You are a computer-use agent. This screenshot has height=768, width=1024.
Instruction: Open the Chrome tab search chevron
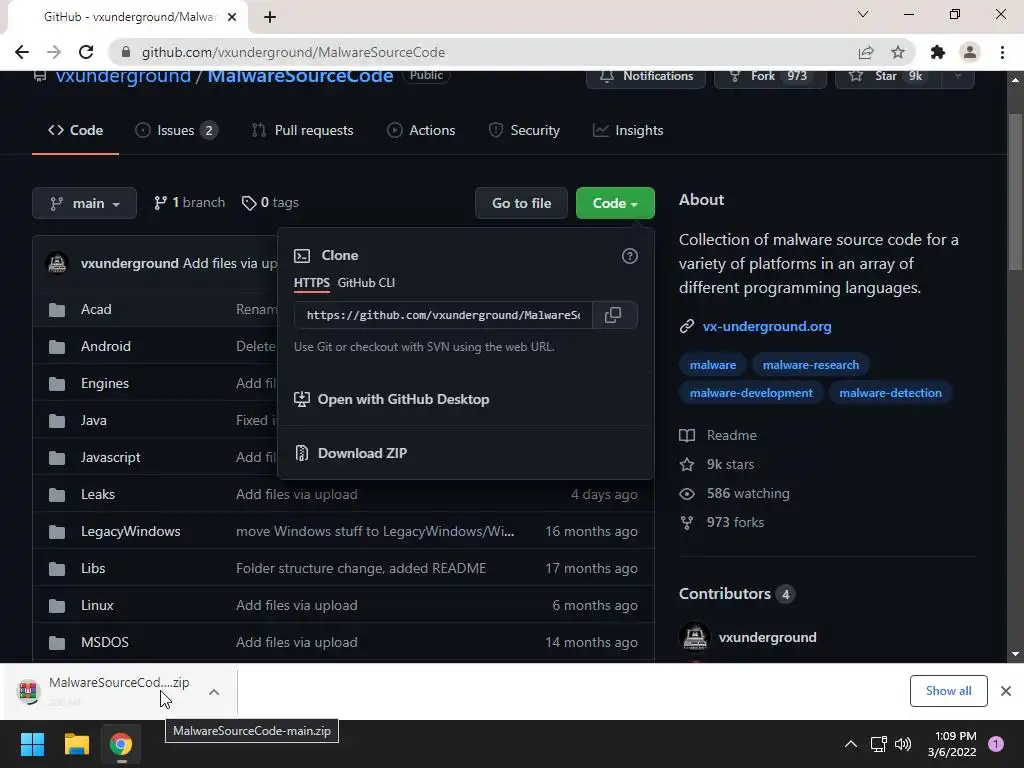(x=863, y=14)
